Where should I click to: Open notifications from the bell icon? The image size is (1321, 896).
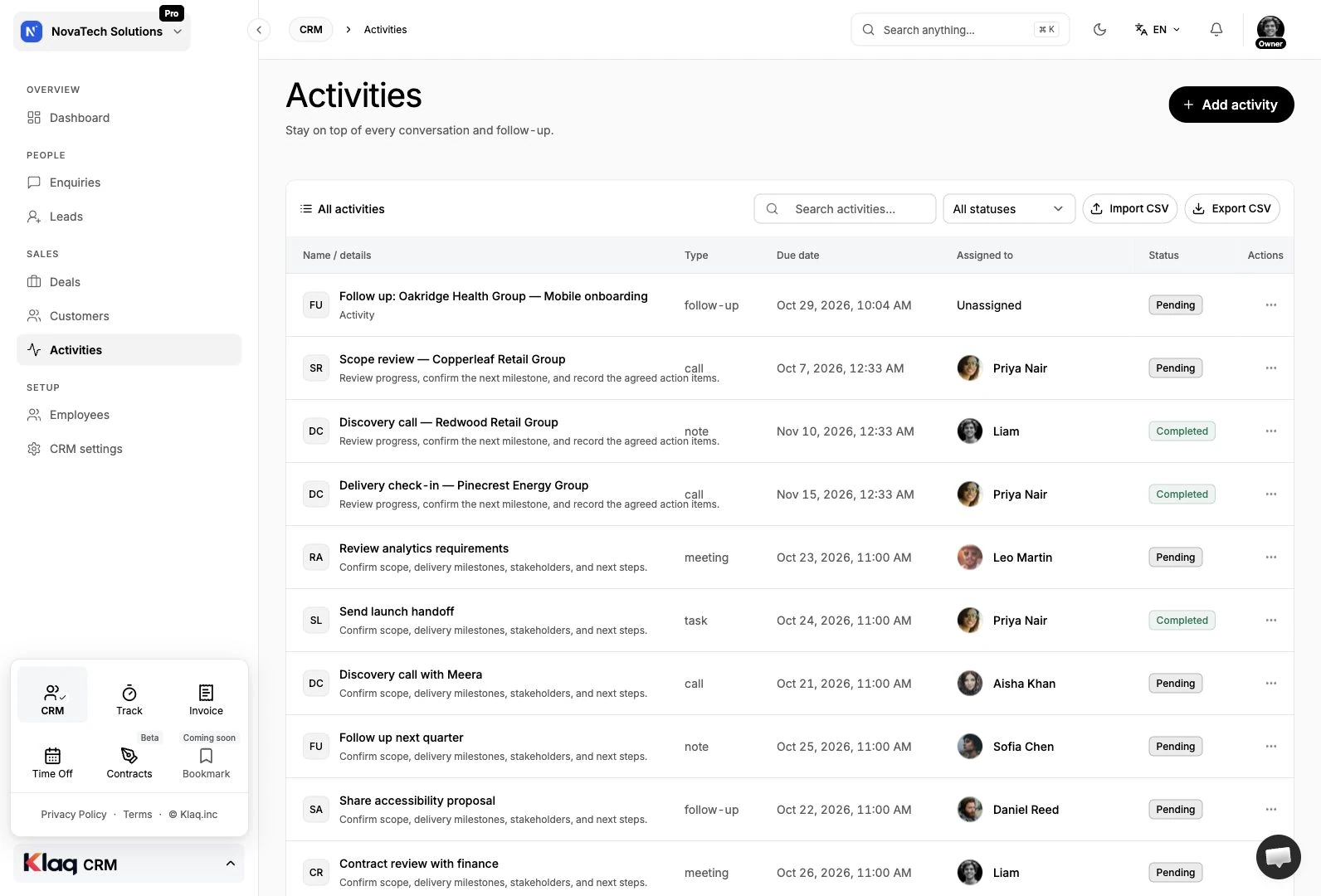(x=1216, y=30)
